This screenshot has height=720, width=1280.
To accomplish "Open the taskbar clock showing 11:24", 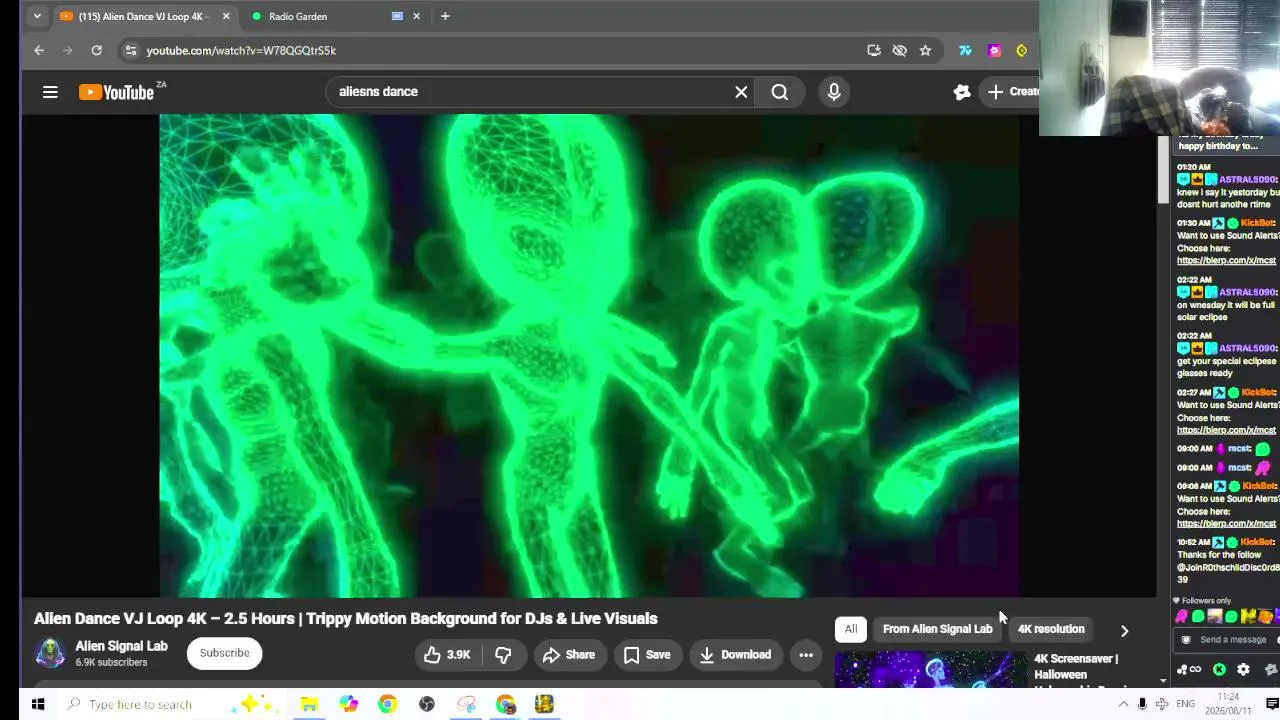I will click(x=1228, y=704).
